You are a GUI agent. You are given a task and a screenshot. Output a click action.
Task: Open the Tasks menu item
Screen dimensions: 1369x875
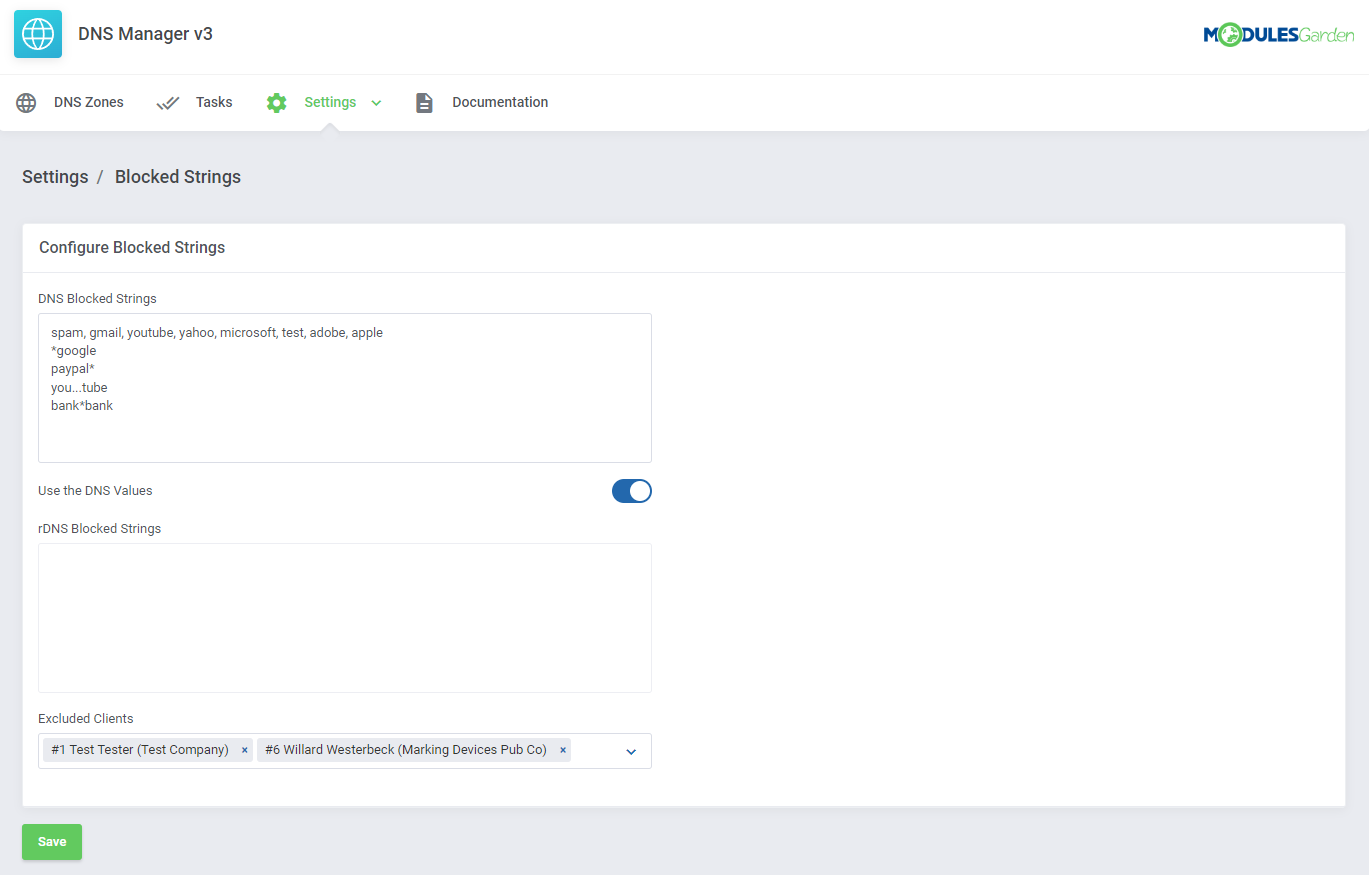[x=213, y=102]
